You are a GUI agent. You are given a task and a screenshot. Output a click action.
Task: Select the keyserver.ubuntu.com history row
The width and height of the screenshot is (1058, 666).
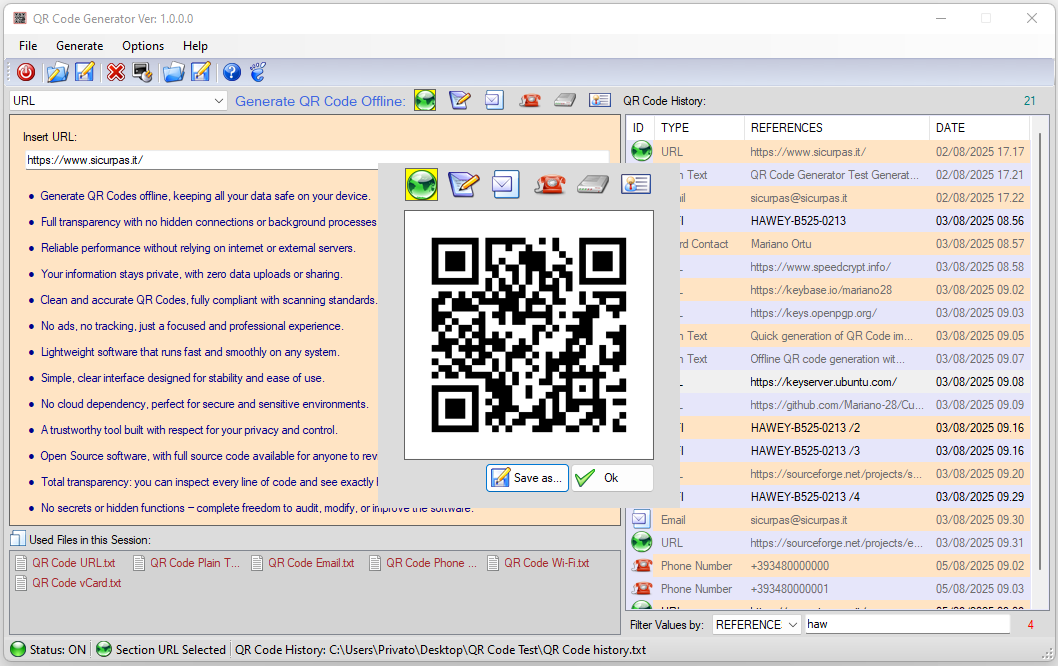click(x=823, y=382)
